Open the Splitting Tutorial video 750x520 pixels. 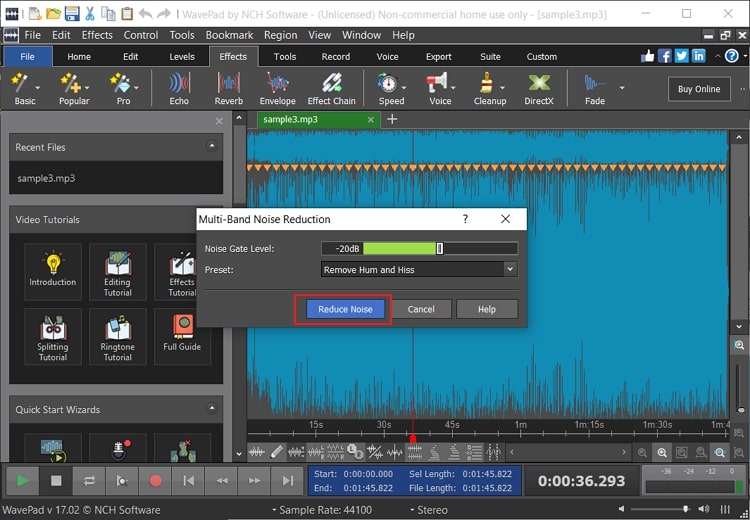coord(53,336)
